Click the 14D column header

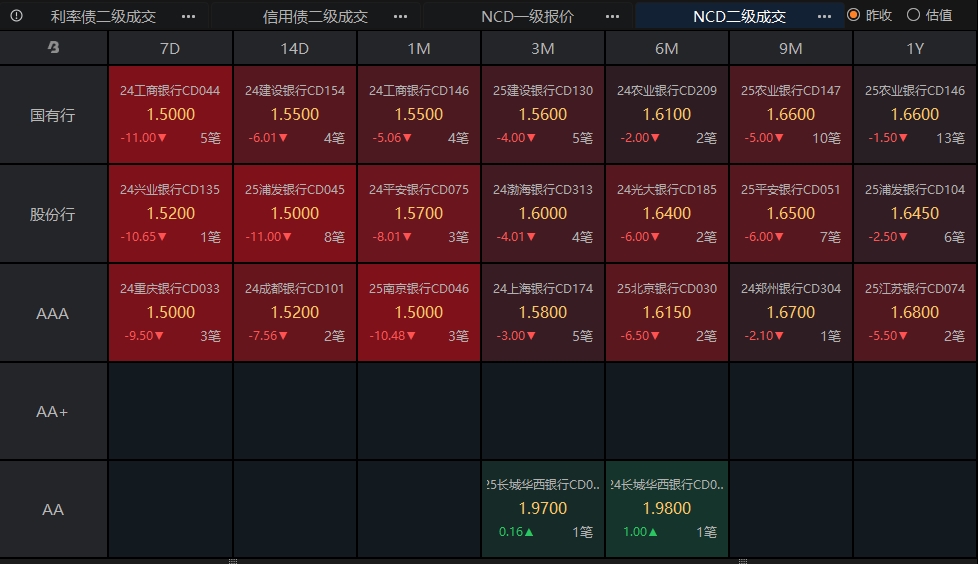coord(294,48)
